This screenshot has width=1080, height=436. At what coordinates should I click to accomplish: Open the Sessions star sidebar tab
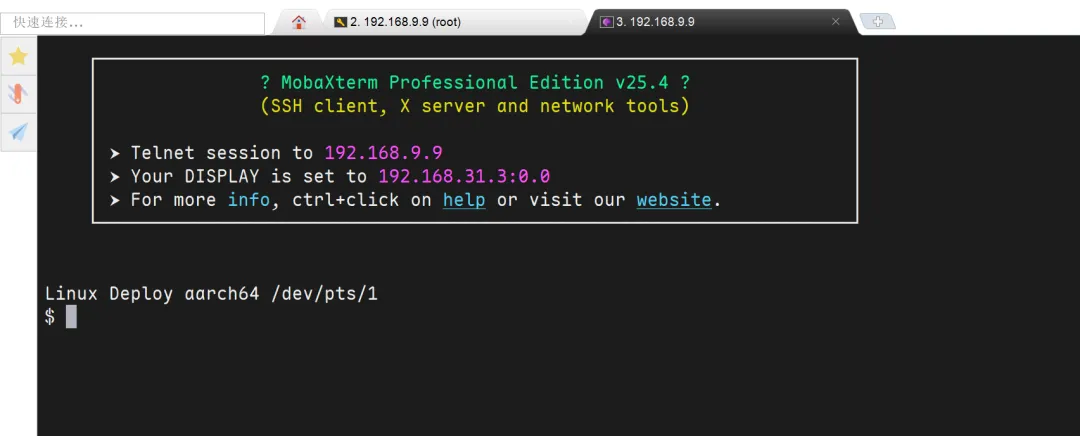pos(18,56)
